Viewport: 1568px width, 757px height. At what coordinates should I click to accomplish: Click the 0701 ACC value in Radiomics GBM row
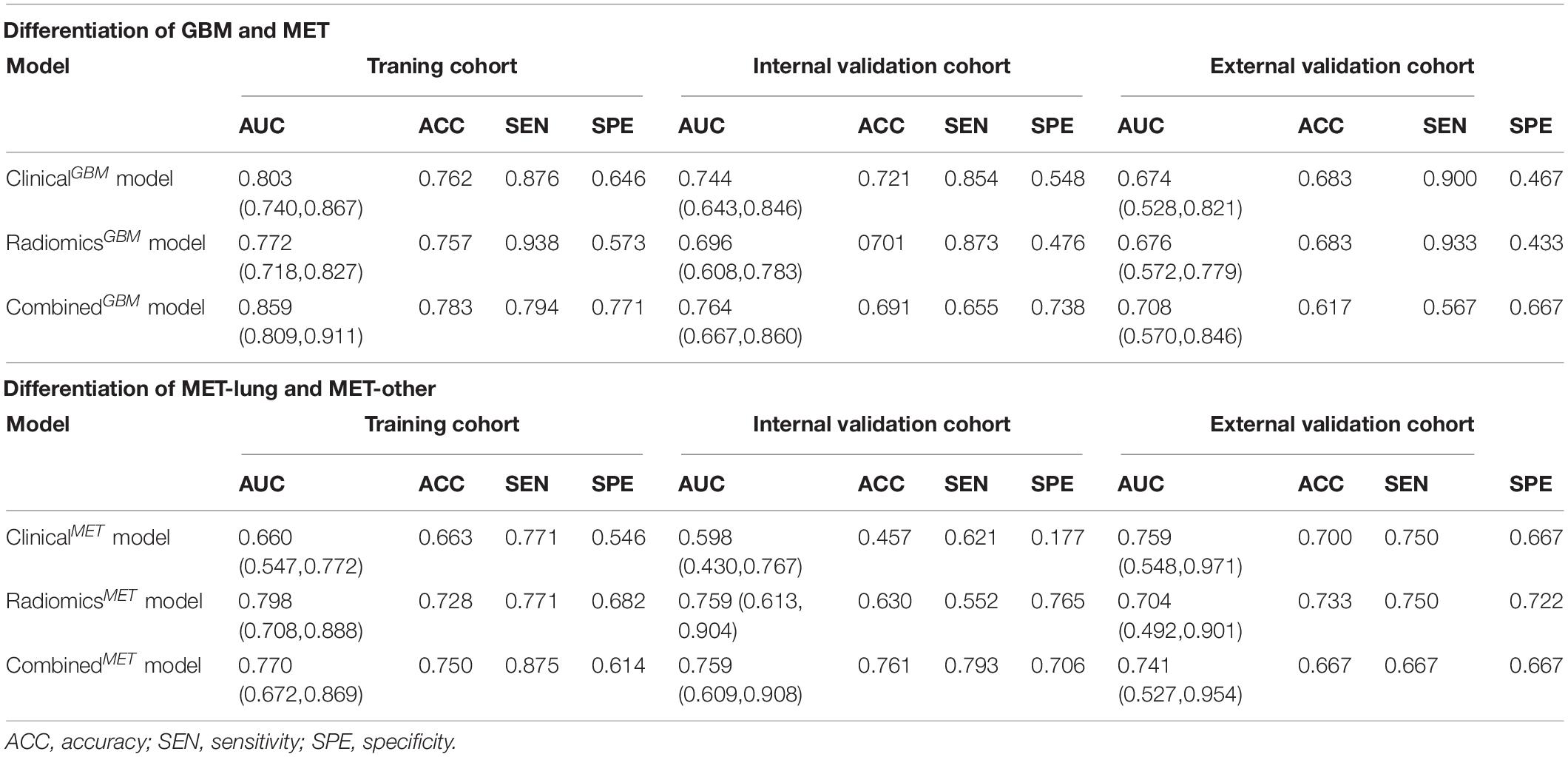pos(881,243)
